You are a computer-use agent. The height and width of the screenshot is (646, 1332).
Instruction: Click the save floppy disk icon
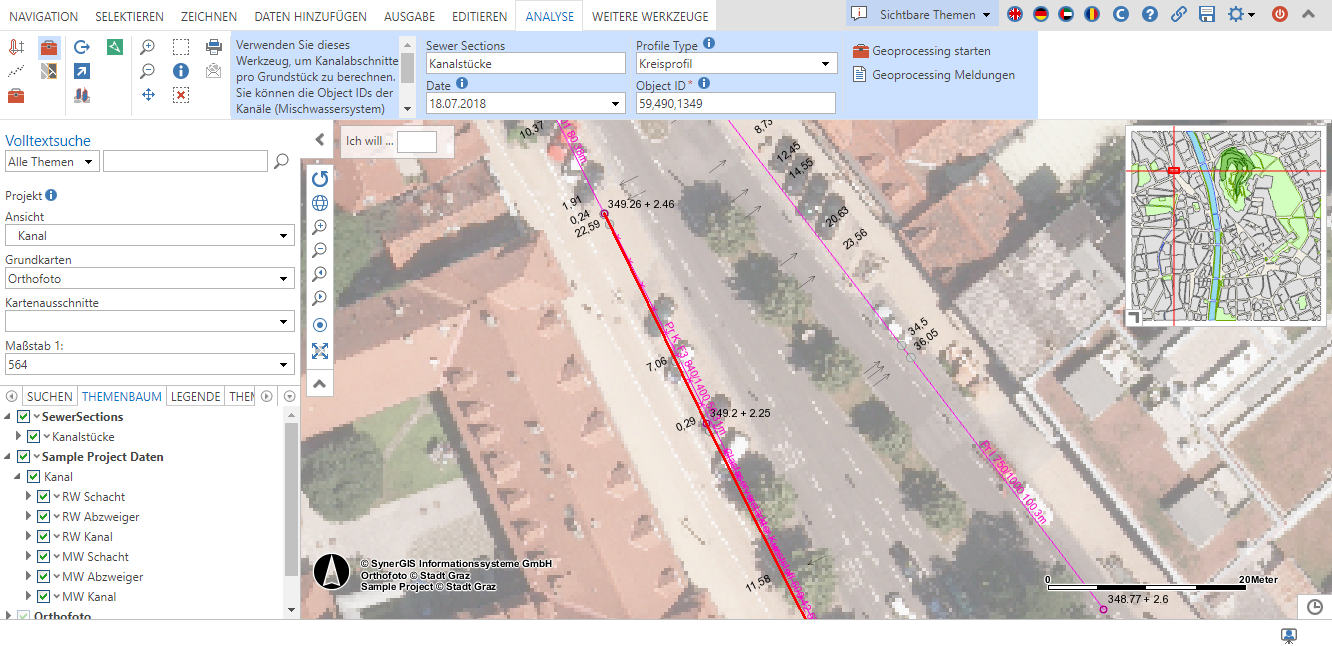[1207, 14]
